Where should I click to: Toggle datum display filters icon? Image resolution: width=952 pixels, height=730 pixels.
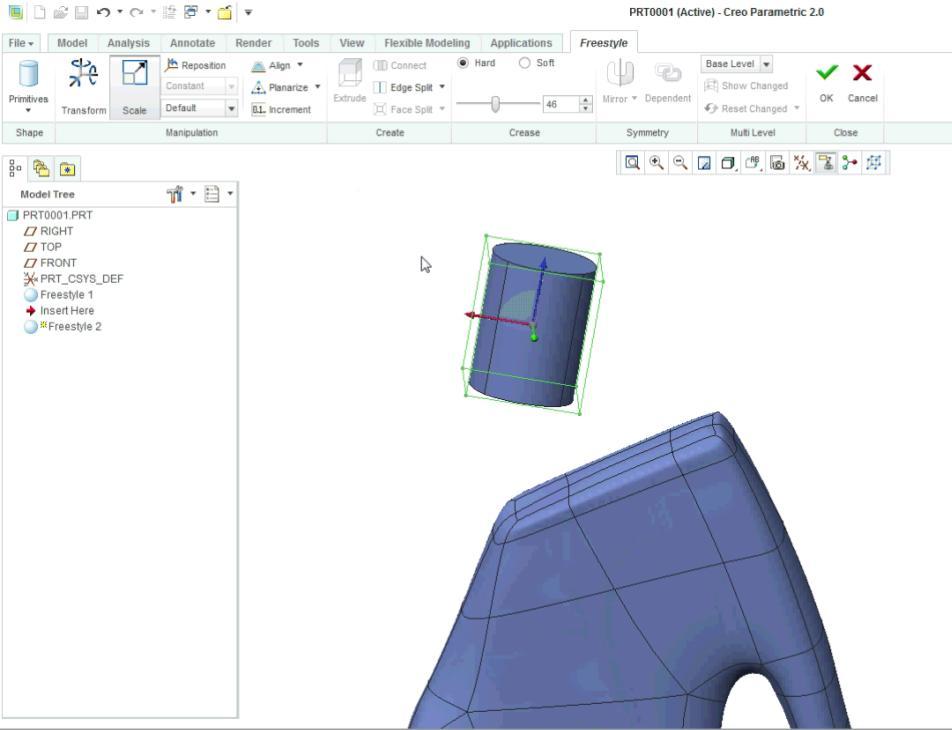(x=801, y=163)
